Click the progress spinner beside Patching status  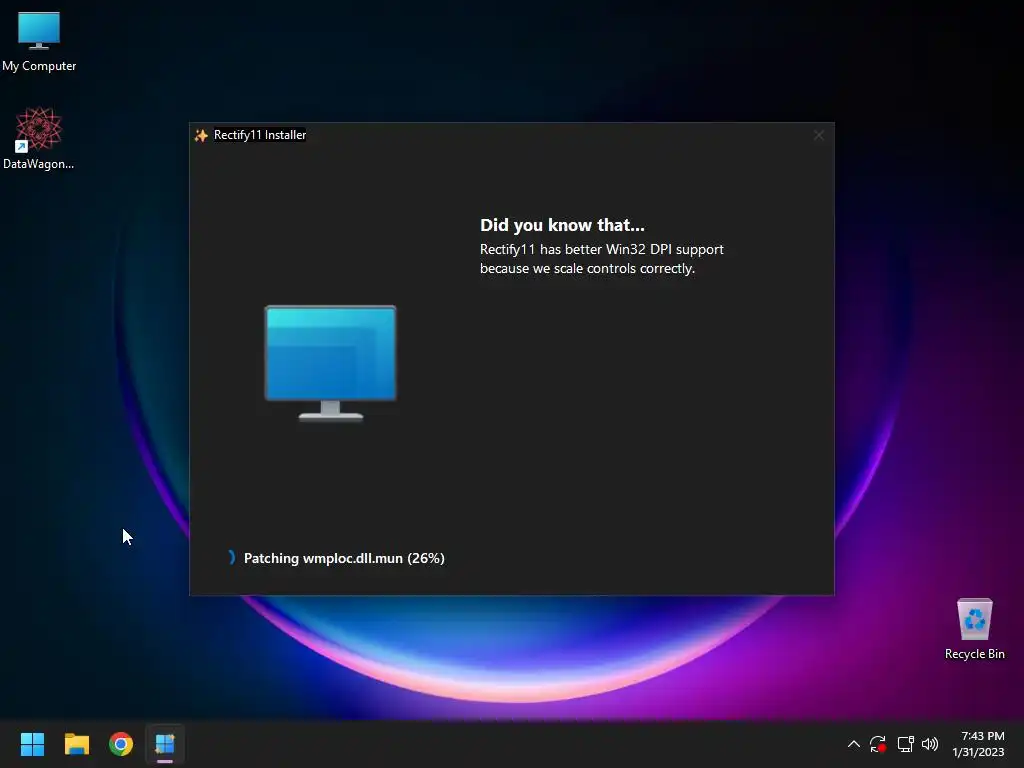(x=231, y=557)
